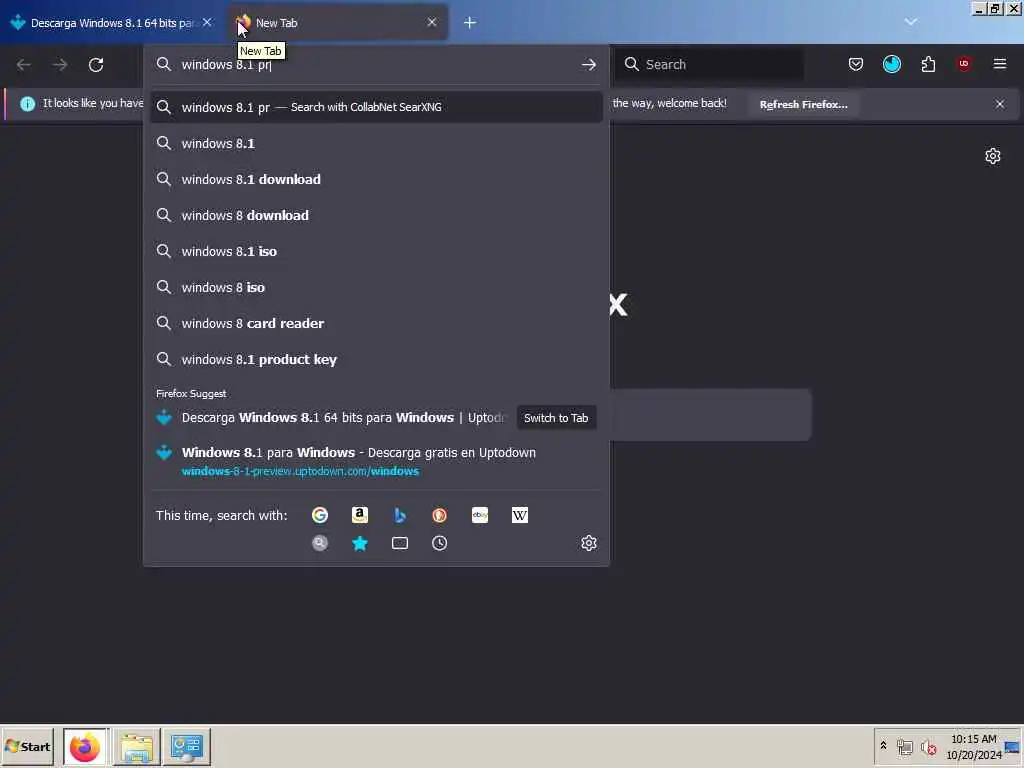Go back with the back arrow
The width and height of the screenshot is (1024, 768).
[x=24, y=65]
